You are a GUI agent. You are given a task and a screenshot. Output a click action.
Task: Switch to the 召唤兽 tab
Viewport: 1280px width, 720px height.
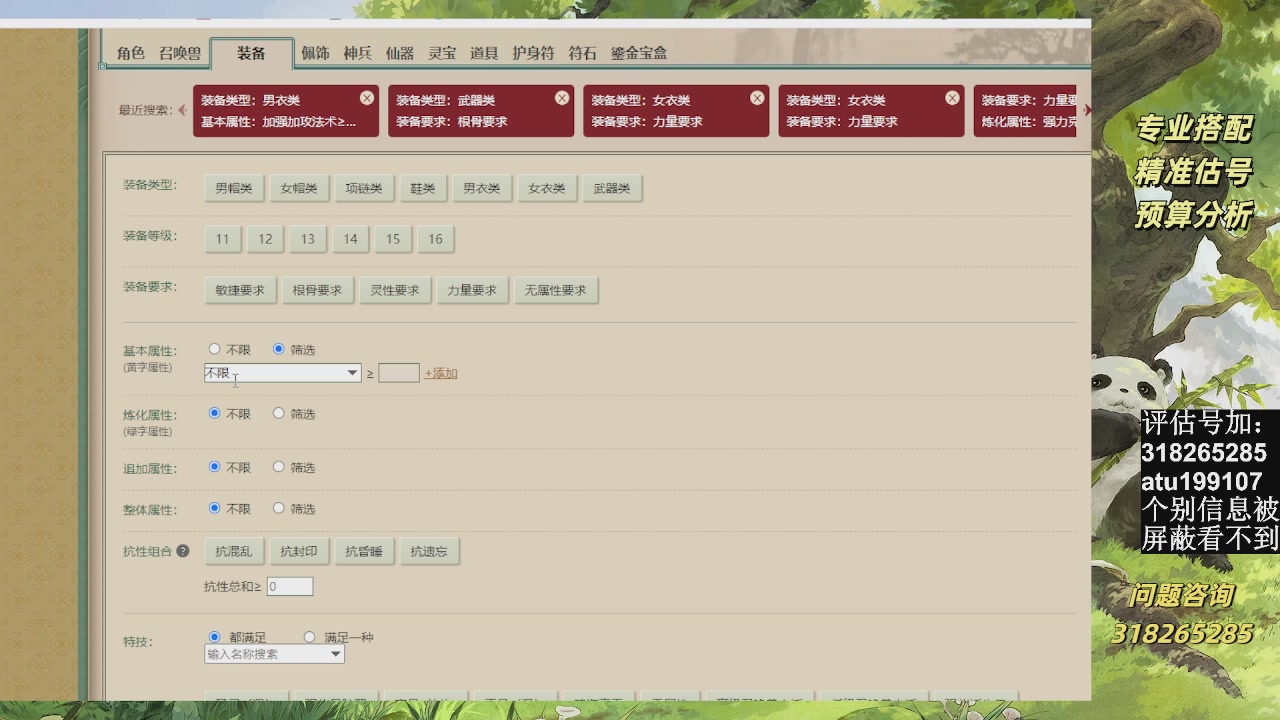(x=180, y=54)
